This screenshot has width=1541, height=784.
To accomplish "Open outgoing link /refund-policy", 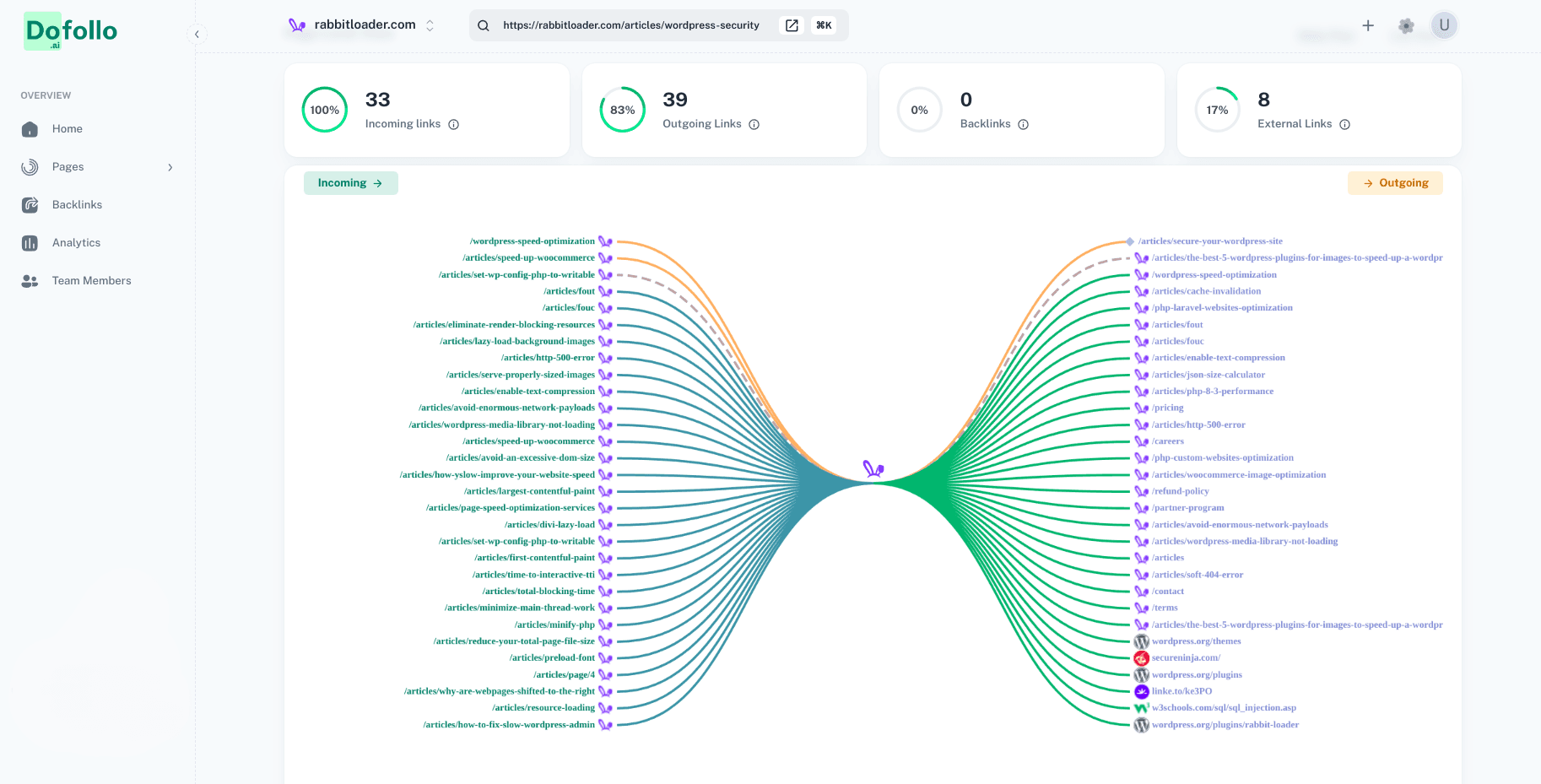I will tap(1180, 491).
